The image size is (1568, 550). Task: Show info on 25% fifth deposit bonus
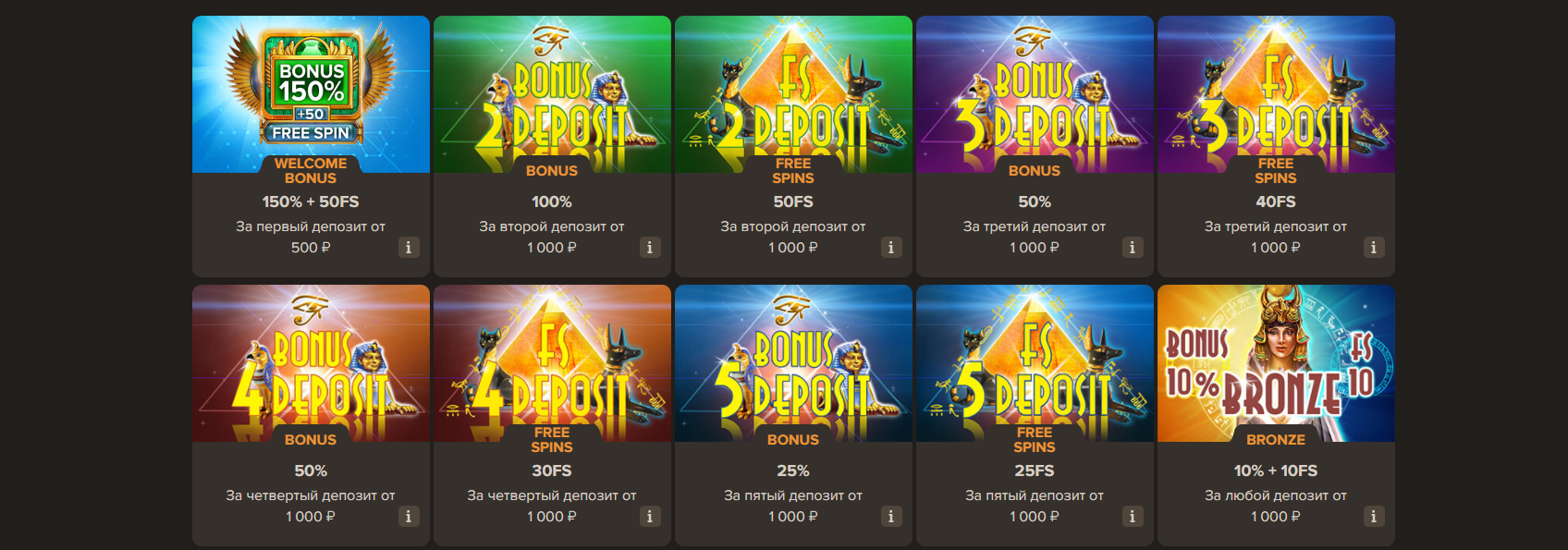(891, 517)
